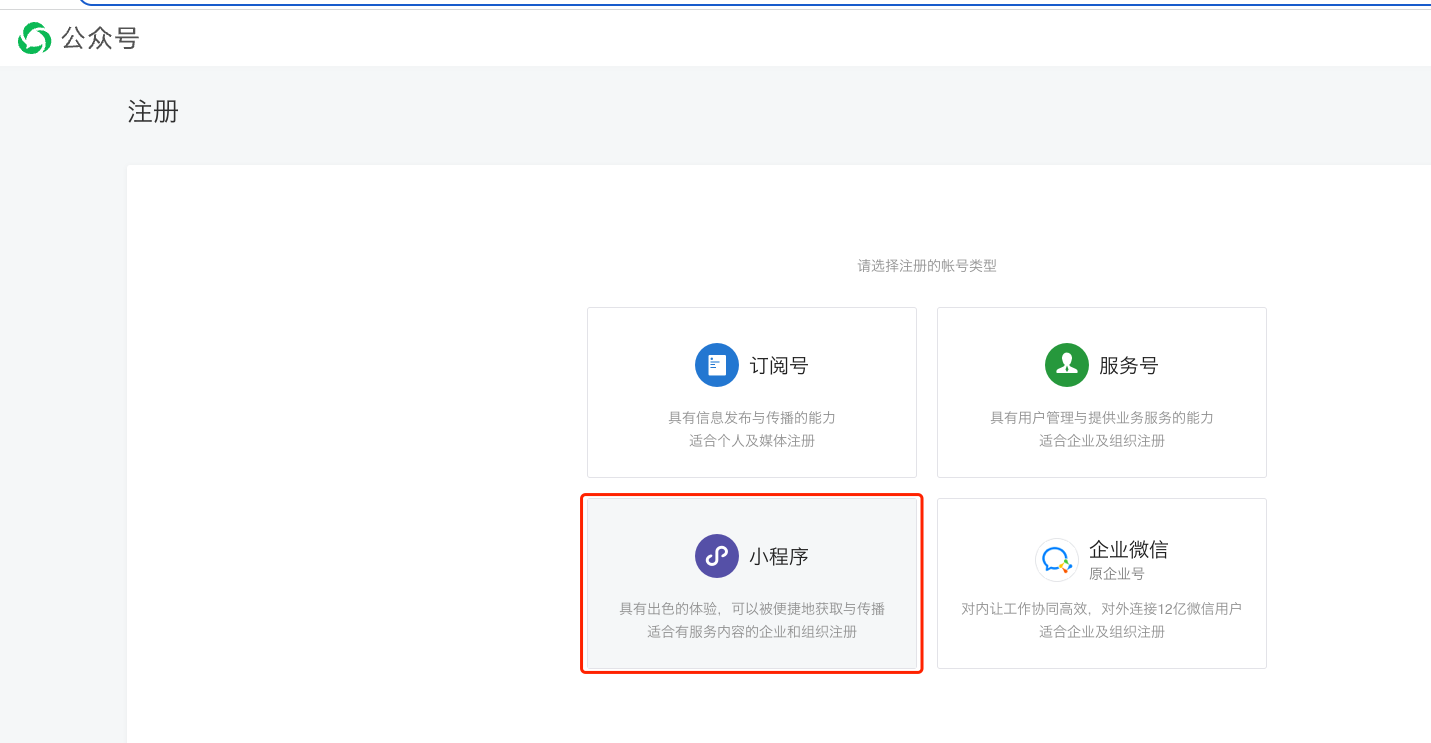Click the 请选择注册的帐号类型 prompt text
1431x743 pixels.
tap(927, 266)
